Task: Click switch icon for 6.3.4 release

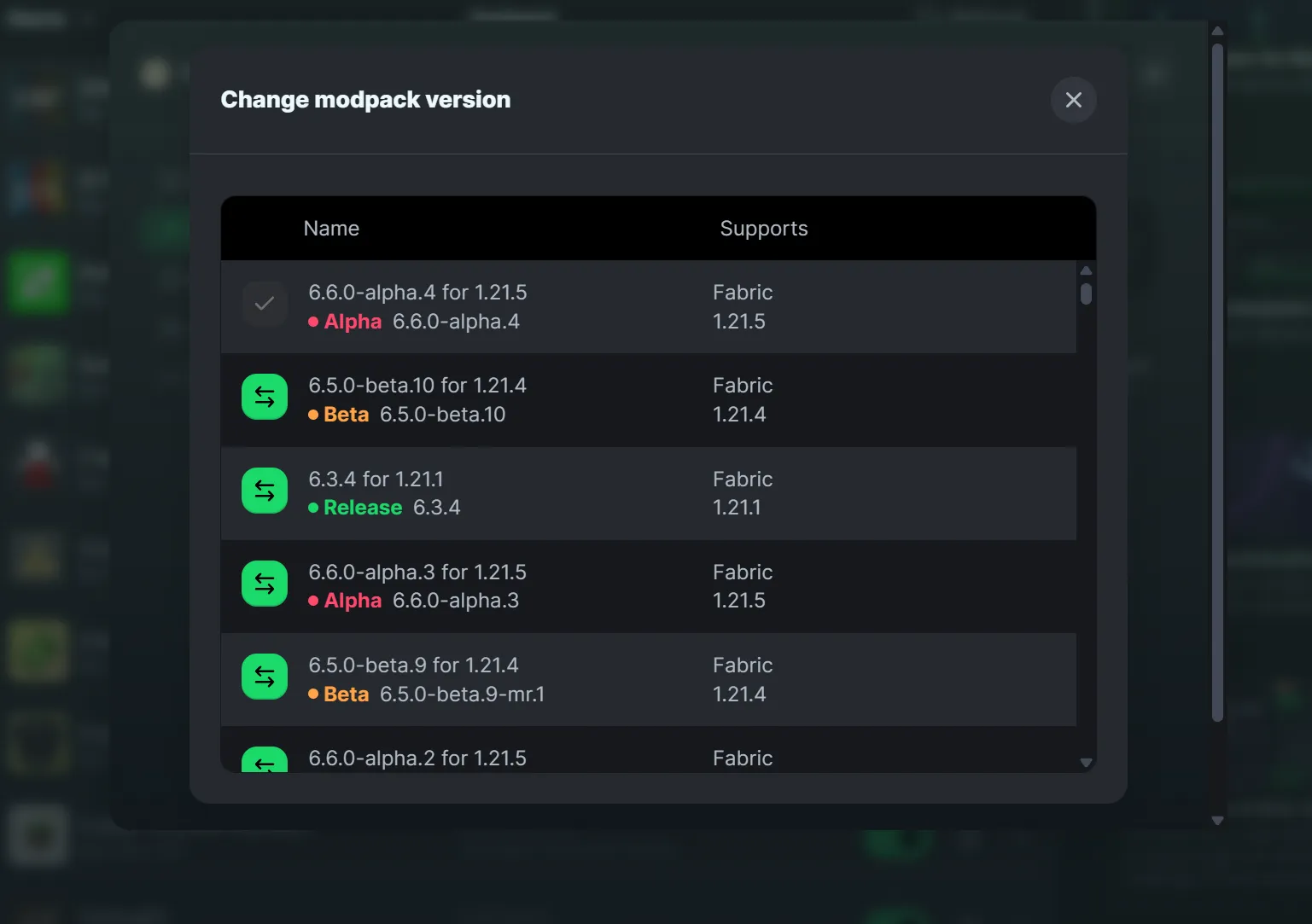Action: click(265, 491)
